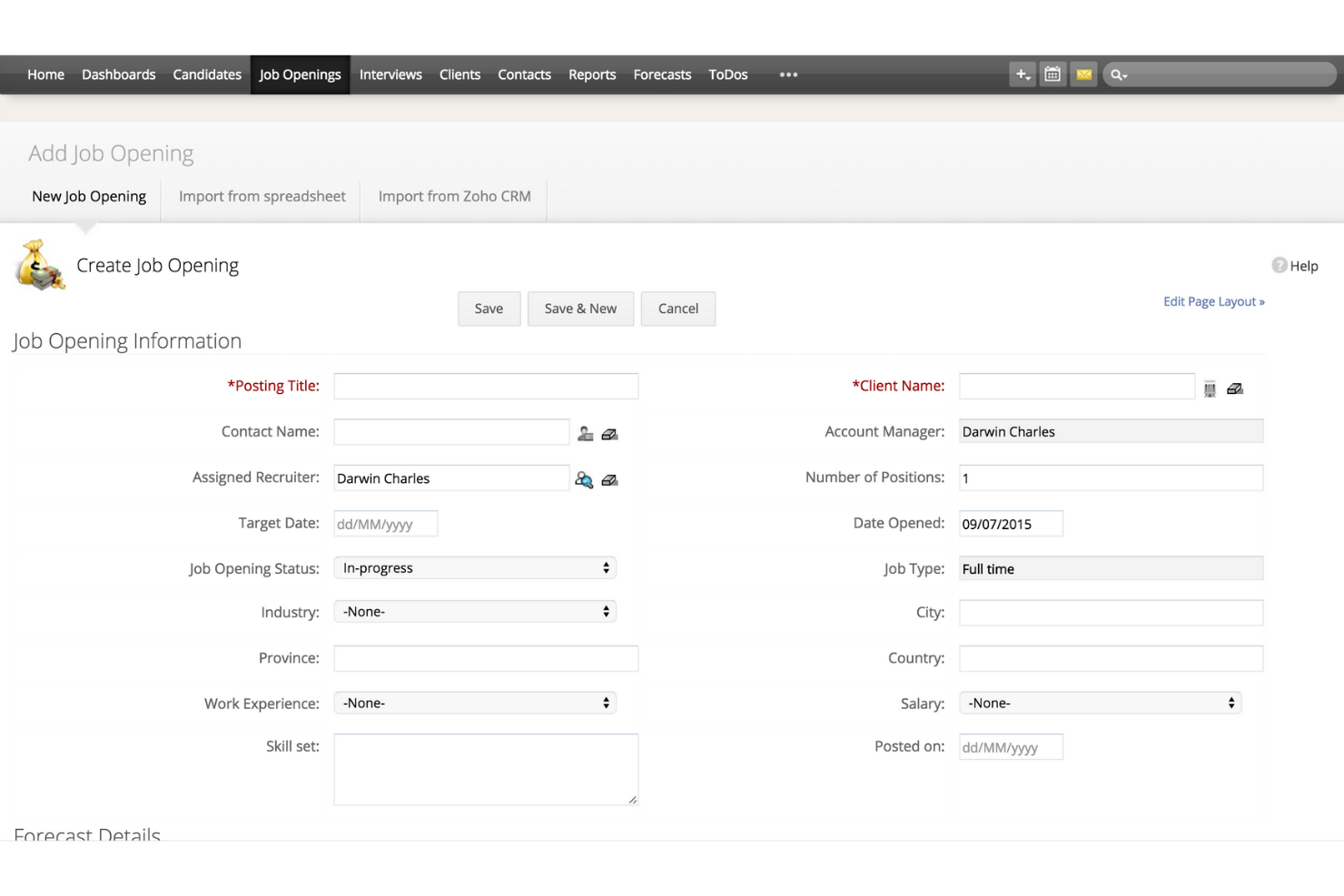
Task: Click the Help icon
Action: coord(1280,265)
